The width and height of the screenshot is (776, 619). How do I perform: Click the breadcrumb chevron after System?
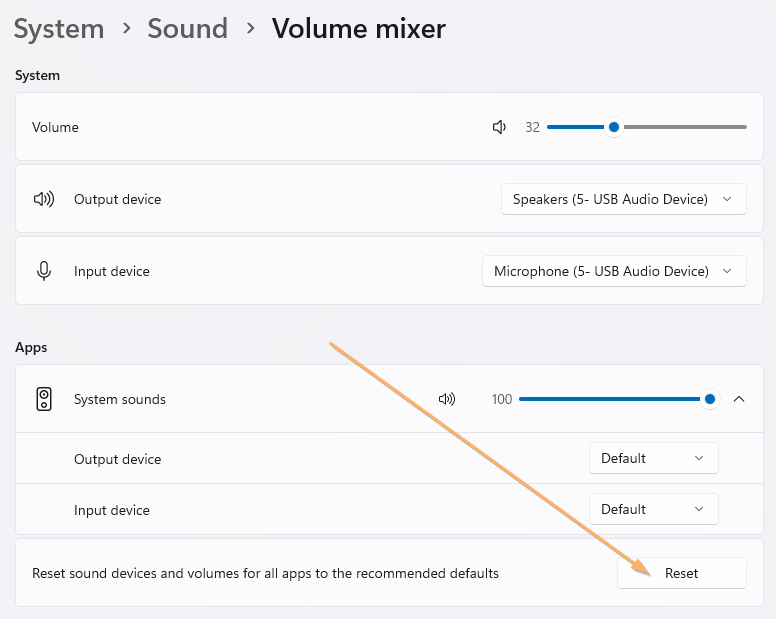126,29
